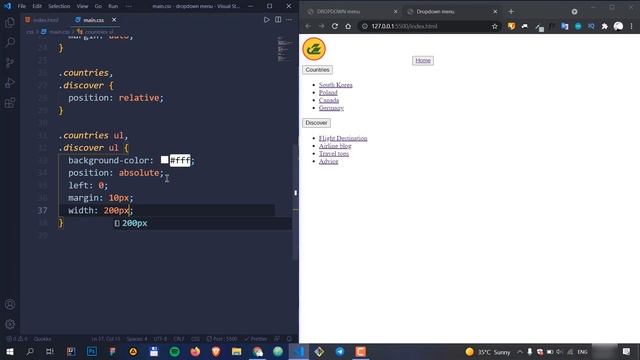
Task: Click the code minimap in the editor
Action: pyautogui.click(x=284, y=49)
